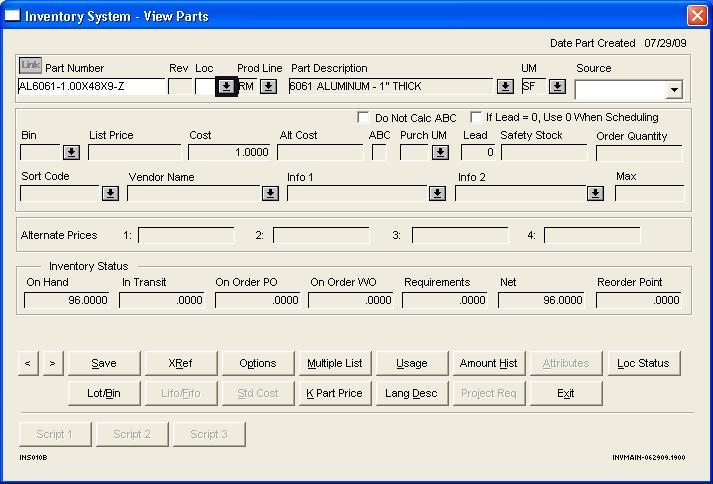The width and height of the screenshot is (713, 484).
Task: Go to previous part with < button
Action: [x=28, y=363]
